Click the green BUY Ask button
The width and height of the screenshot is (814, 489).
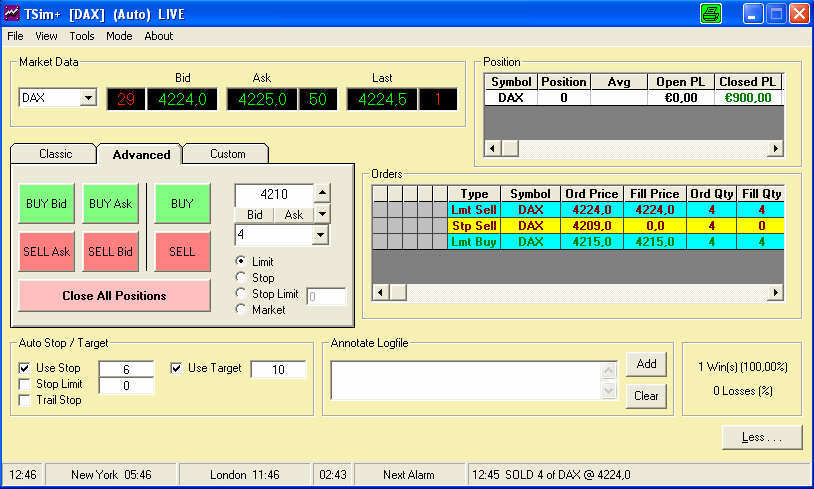point(110,204)
